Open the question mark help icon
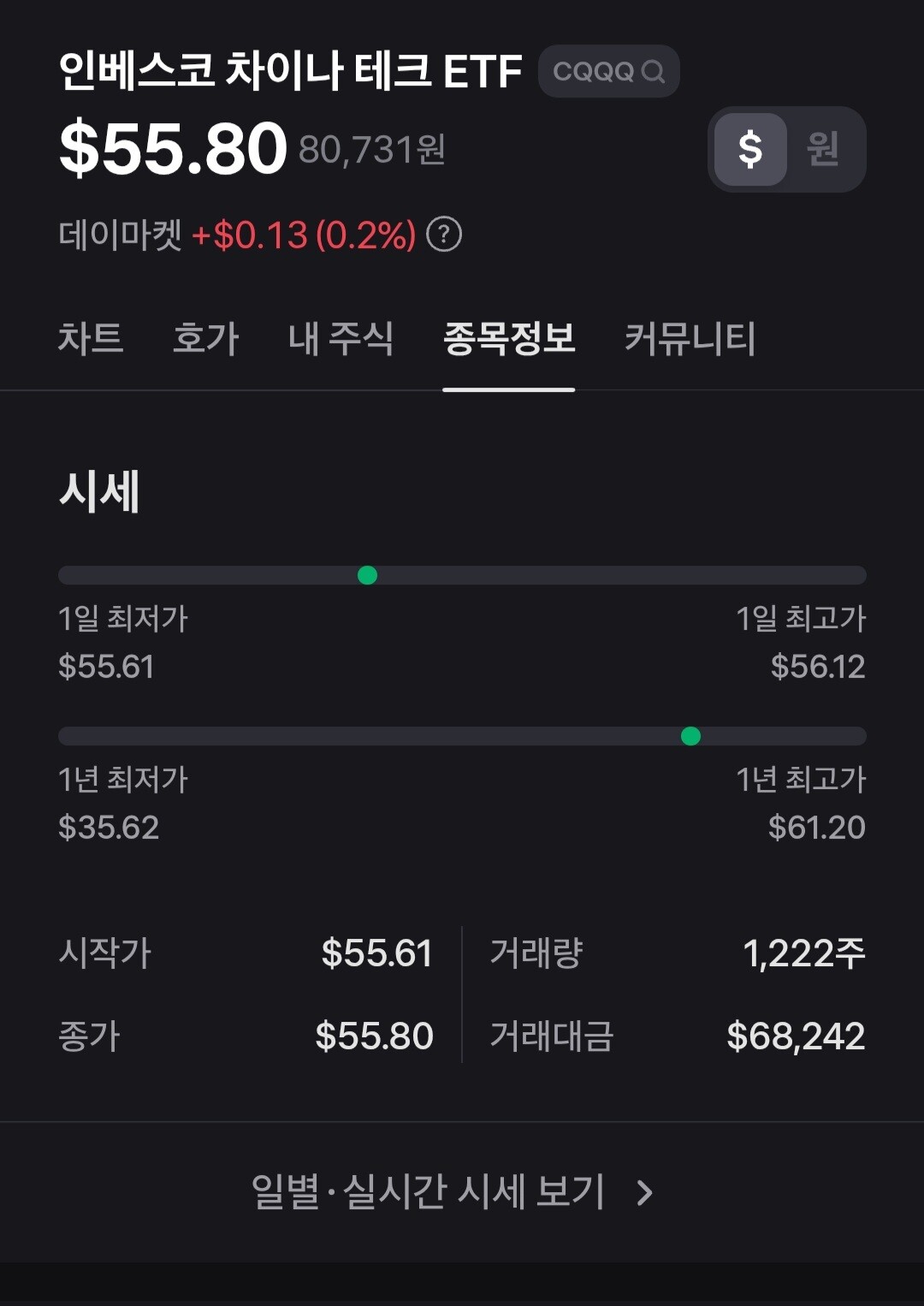The height and width of the screenshot is (1306, 924). 444,234
